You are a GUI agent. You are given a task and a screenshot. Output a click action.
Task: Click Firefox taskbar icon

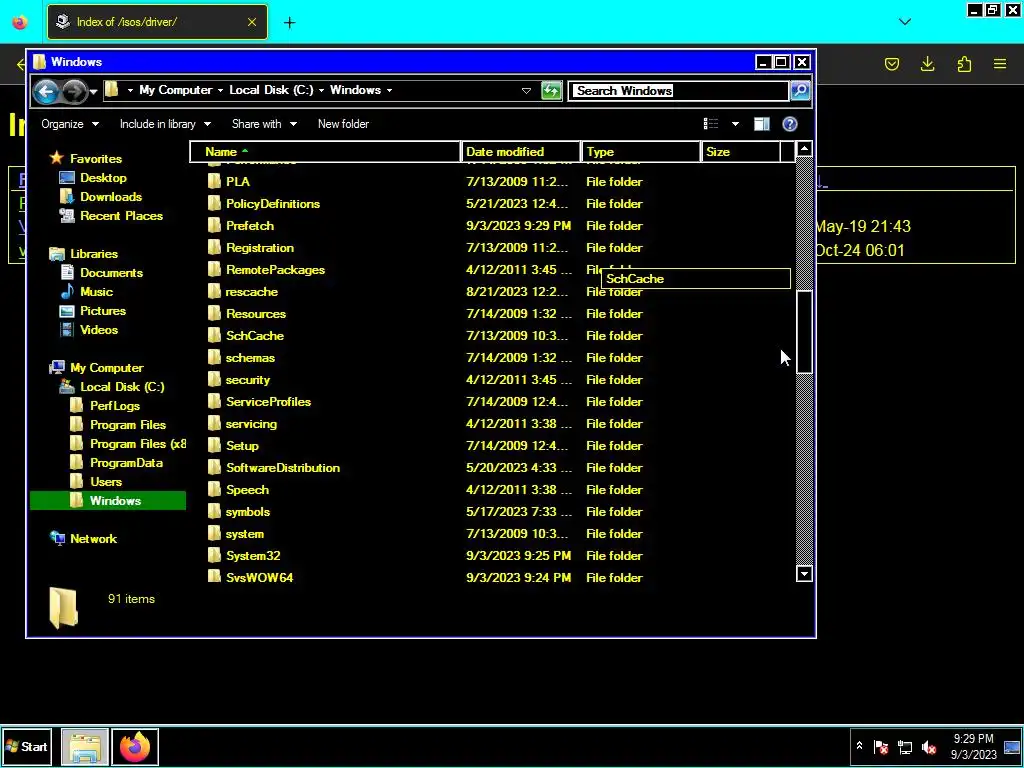pos(135,746)
